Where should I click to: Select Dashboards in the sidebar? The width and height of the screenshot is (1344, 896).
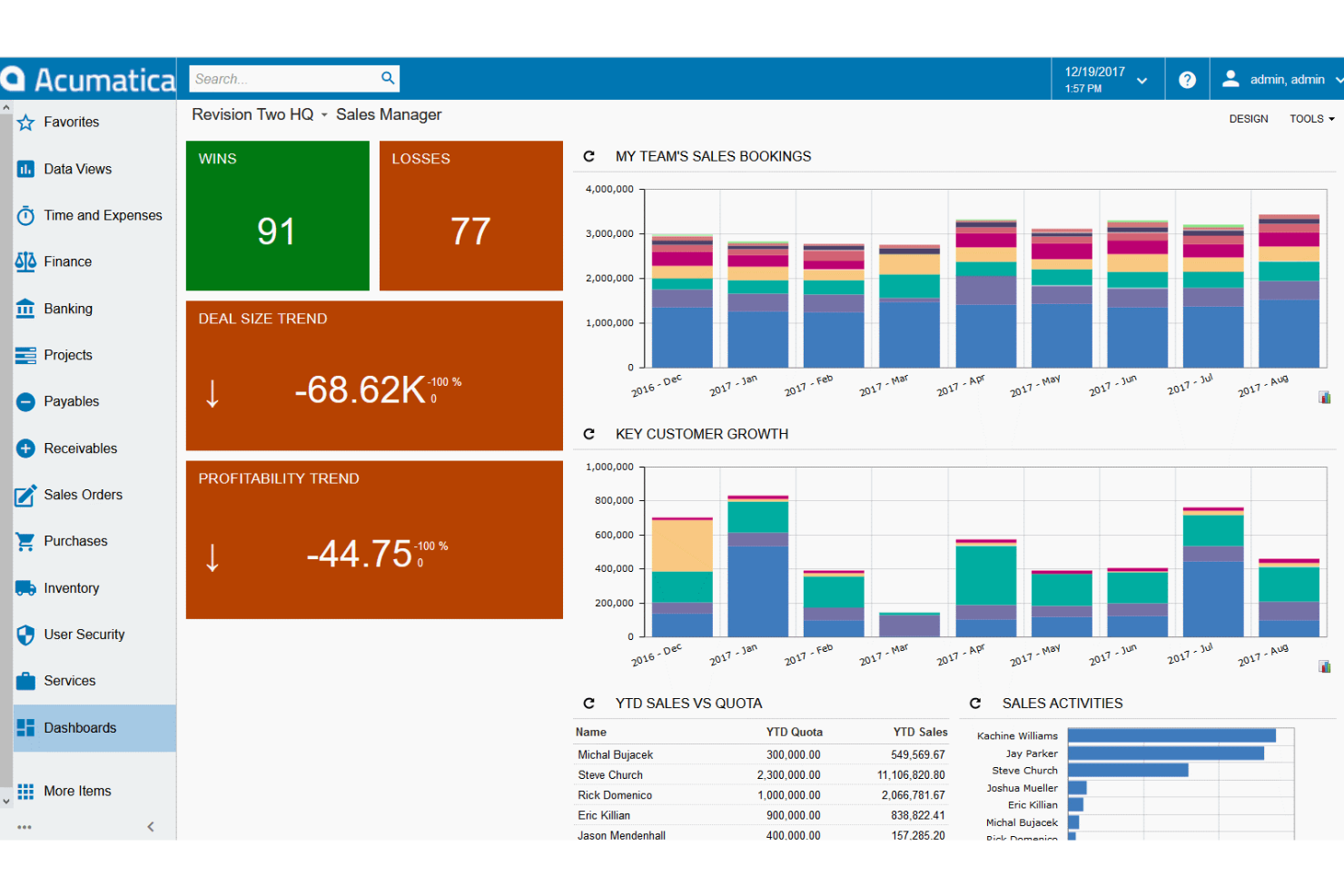[94, 728]
